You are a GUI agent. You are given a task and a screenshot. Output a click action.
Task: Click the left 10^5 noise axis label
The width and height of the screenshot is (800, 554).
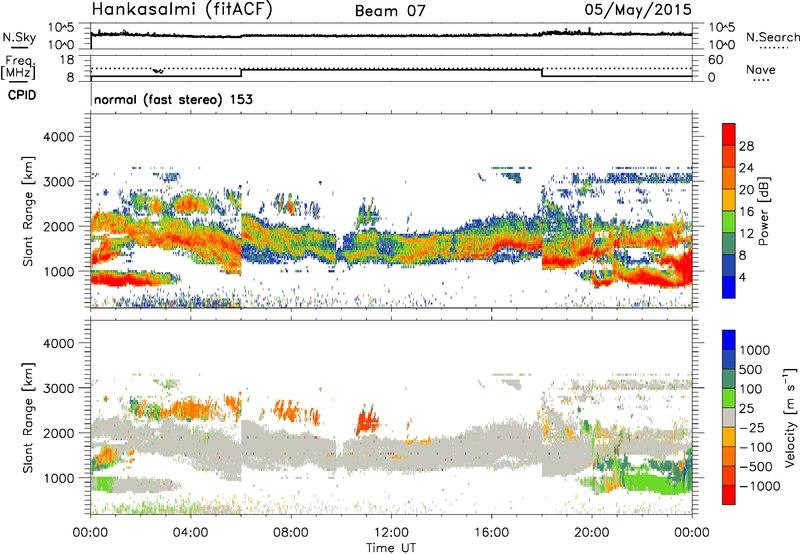point(61,28)
